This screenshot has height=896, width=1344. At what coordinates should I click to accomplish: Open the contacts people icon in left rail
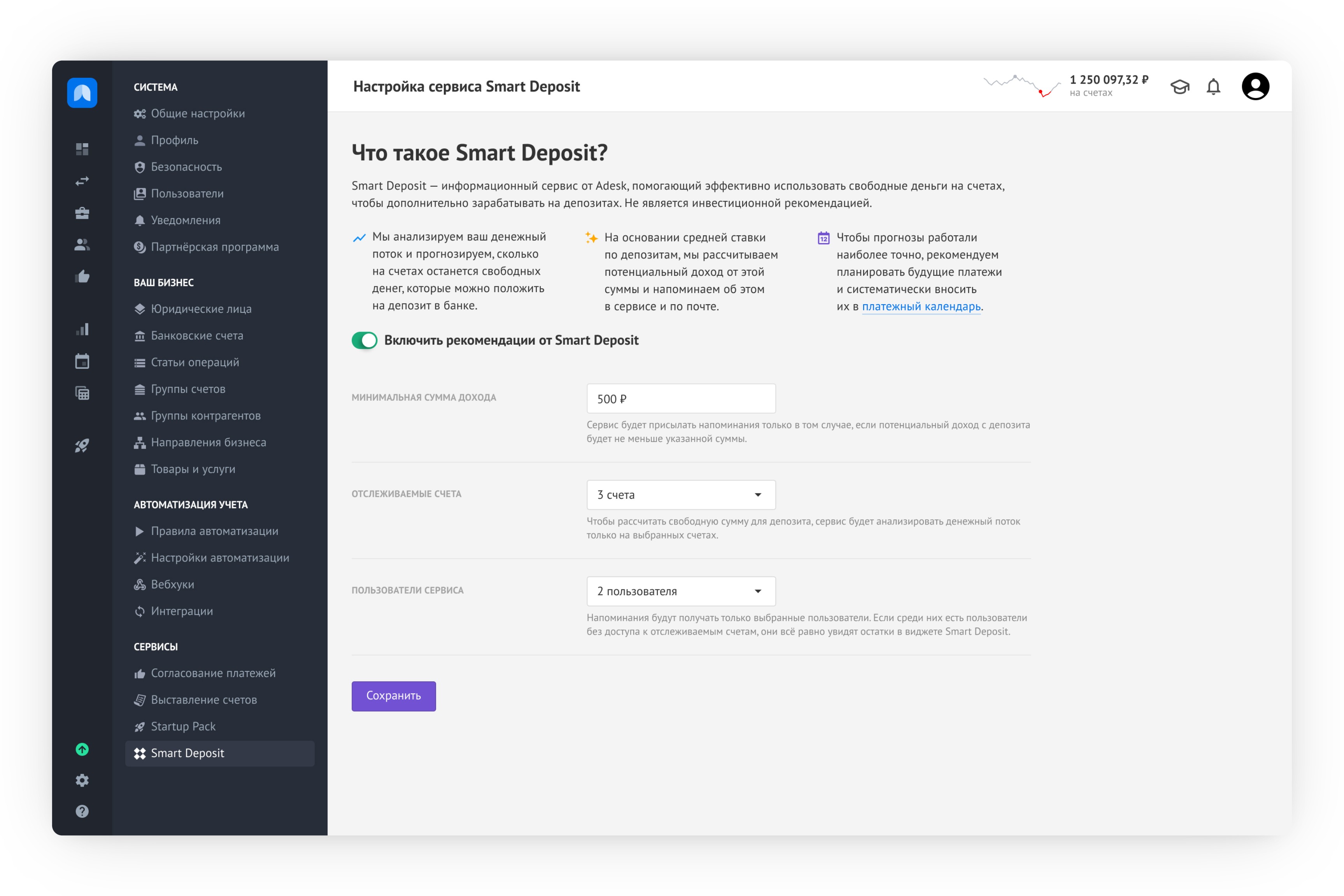point(82,245)
